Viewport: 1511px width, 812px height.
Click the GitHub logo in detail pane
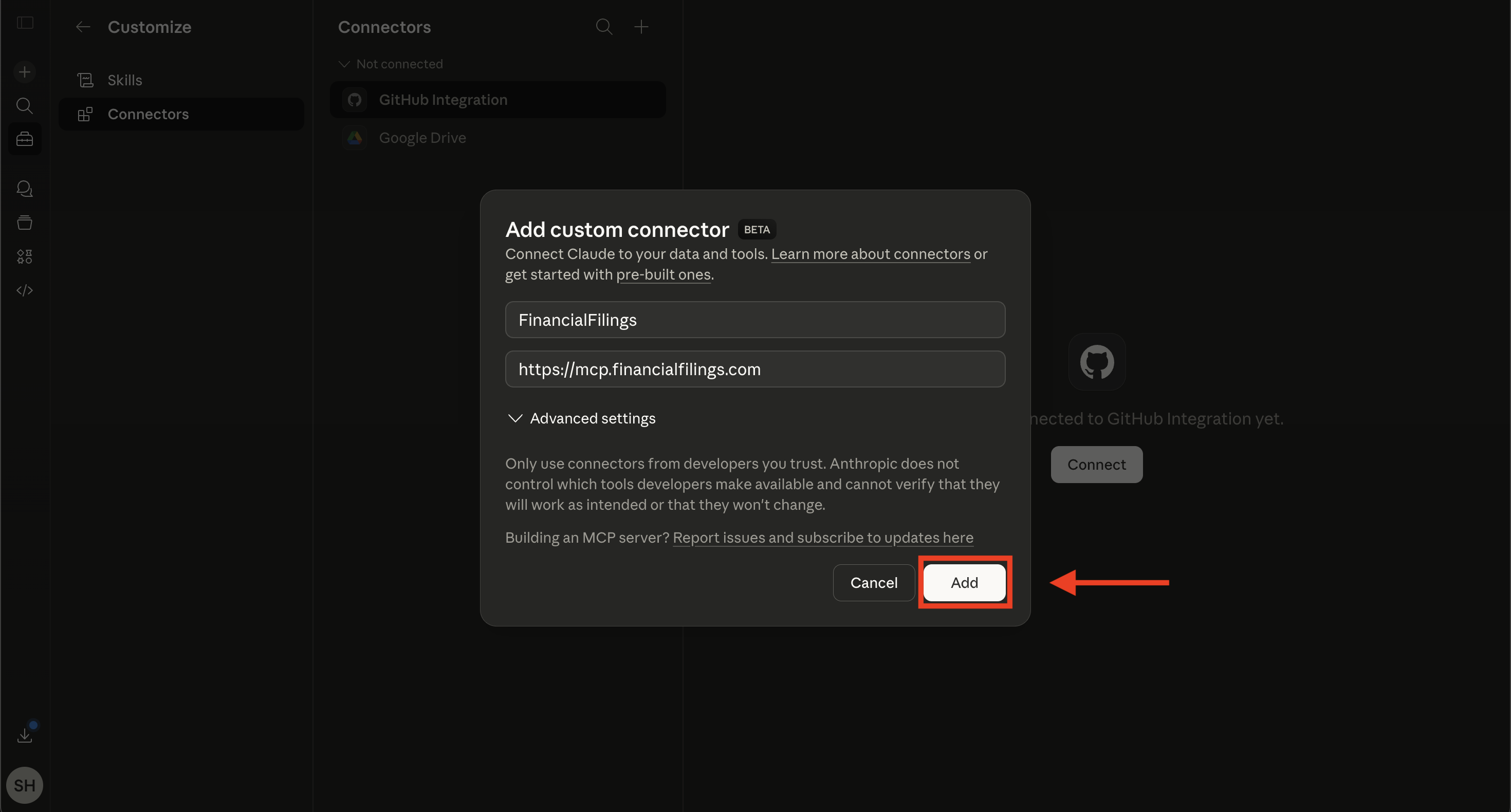[x=1097, y=362]
